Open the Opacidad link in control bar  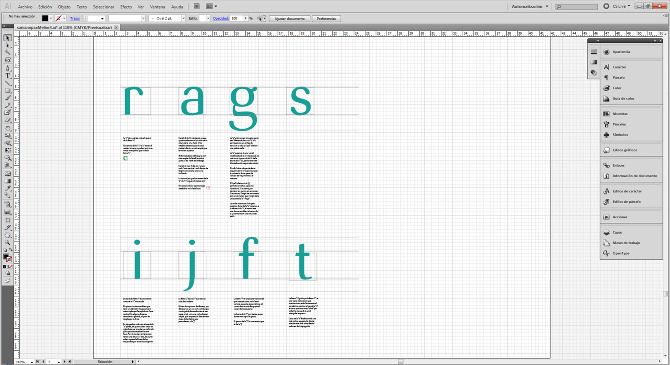(x=220, y=19)
